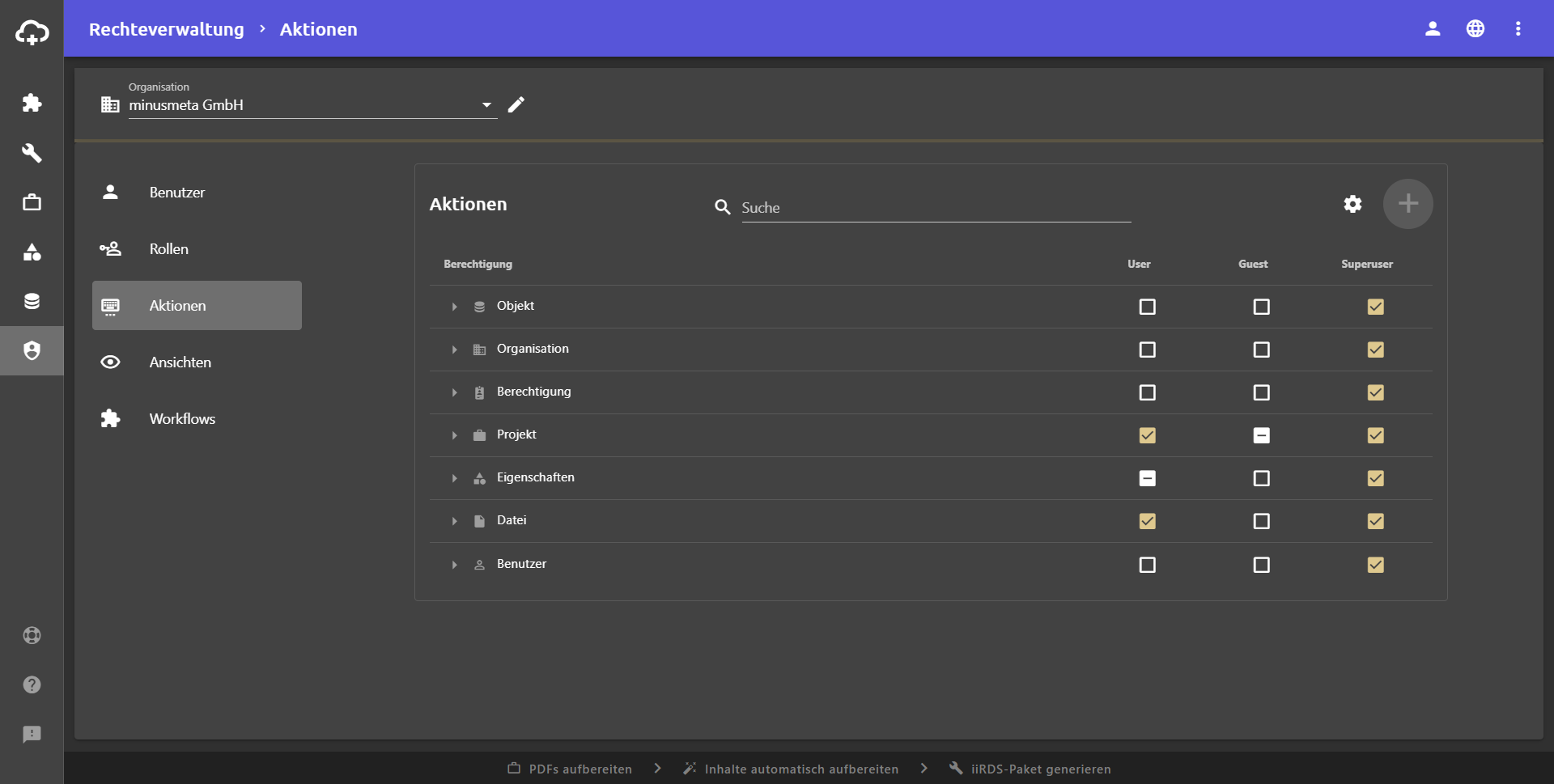Click the Organisation building row icon

[x=479, y=350]
